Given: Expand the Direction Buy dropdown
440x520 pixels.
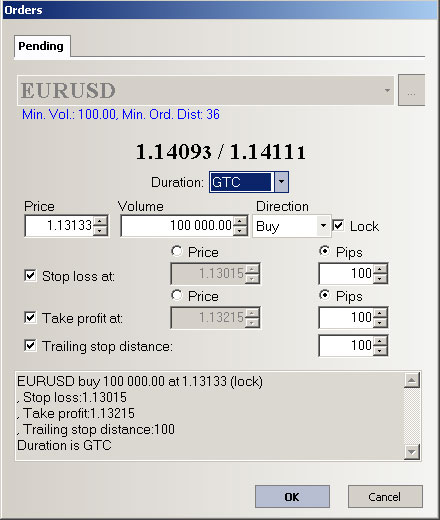Looking at the screenshot, I should [323, 226].
